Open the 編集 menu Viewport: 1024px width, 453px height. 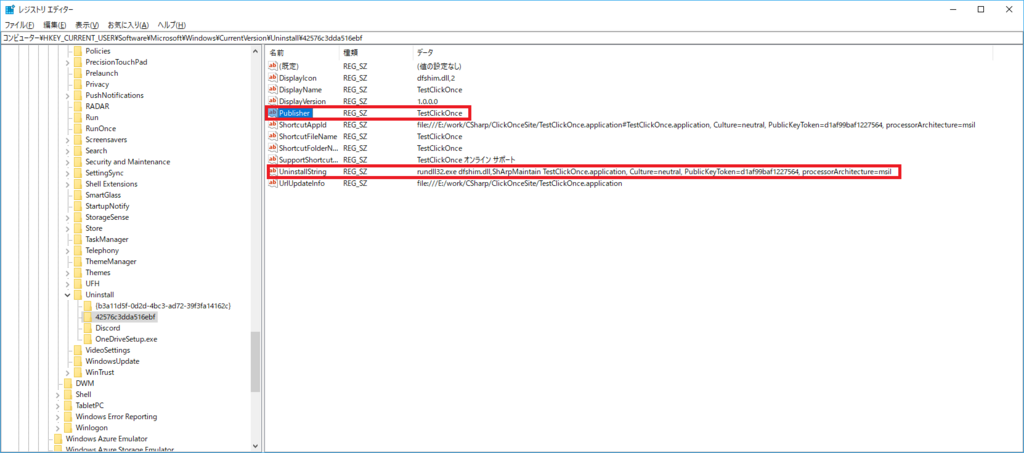point(56,25)
